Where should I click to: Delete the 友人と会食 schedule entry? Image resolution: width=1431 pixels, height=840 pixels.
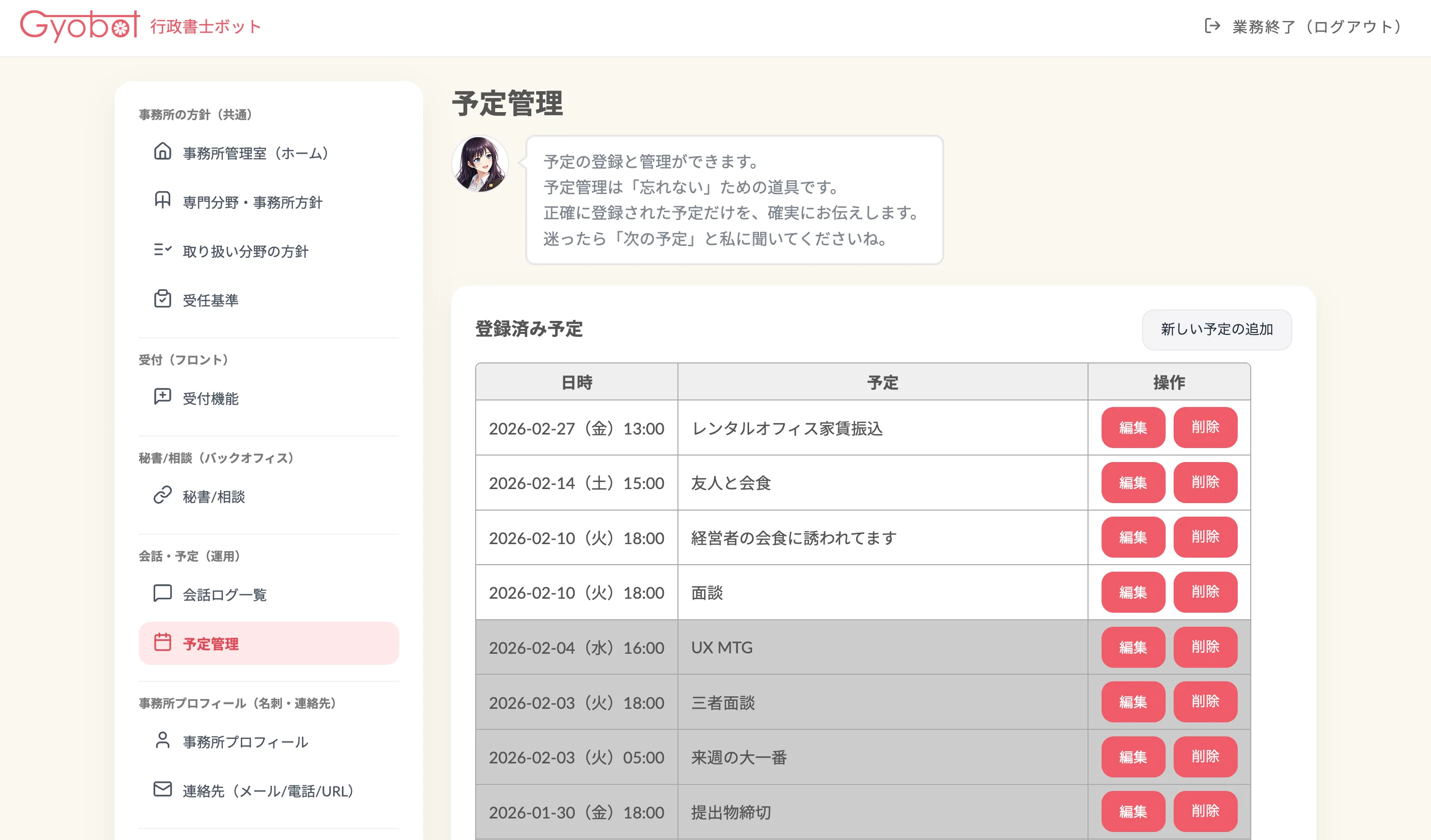1205,483
